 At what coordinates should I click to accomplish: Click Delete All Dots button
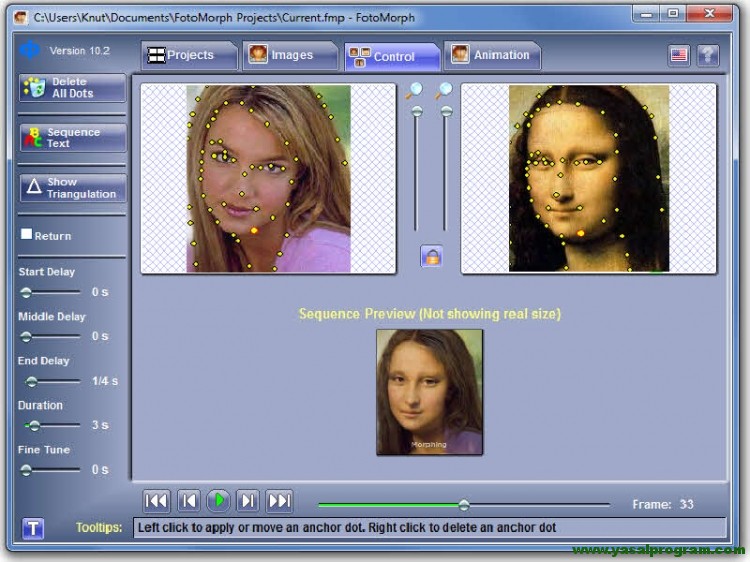[73, 88]
